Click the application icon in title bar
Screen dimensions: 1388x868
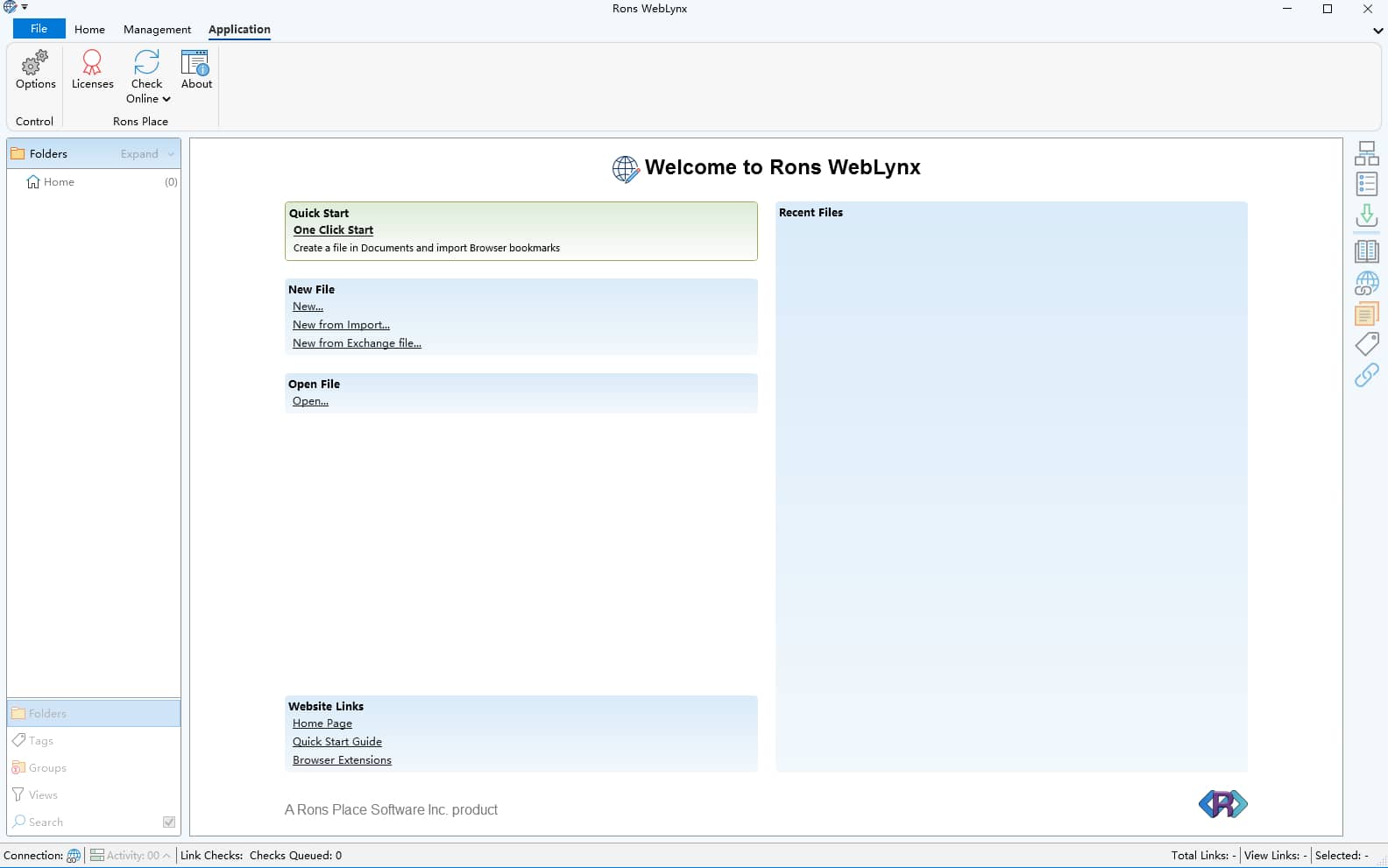coord(11,7)
